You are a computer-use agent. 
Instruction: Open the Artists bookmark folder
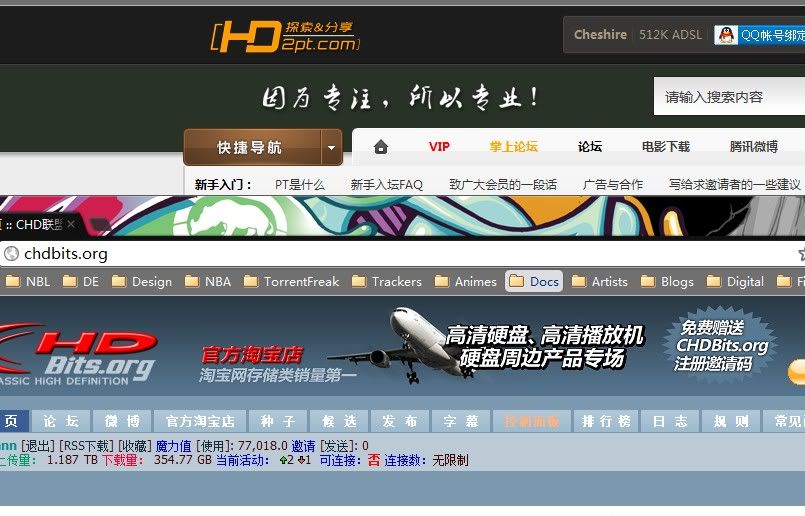pos(600,281)
